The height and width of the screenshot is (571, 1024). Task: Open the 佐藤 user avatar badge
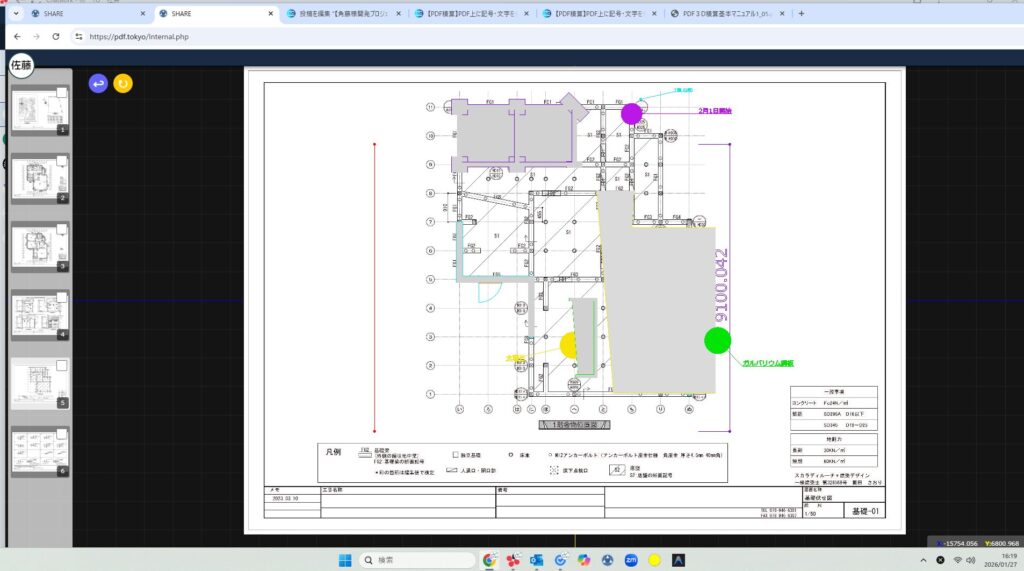[21, 66]
